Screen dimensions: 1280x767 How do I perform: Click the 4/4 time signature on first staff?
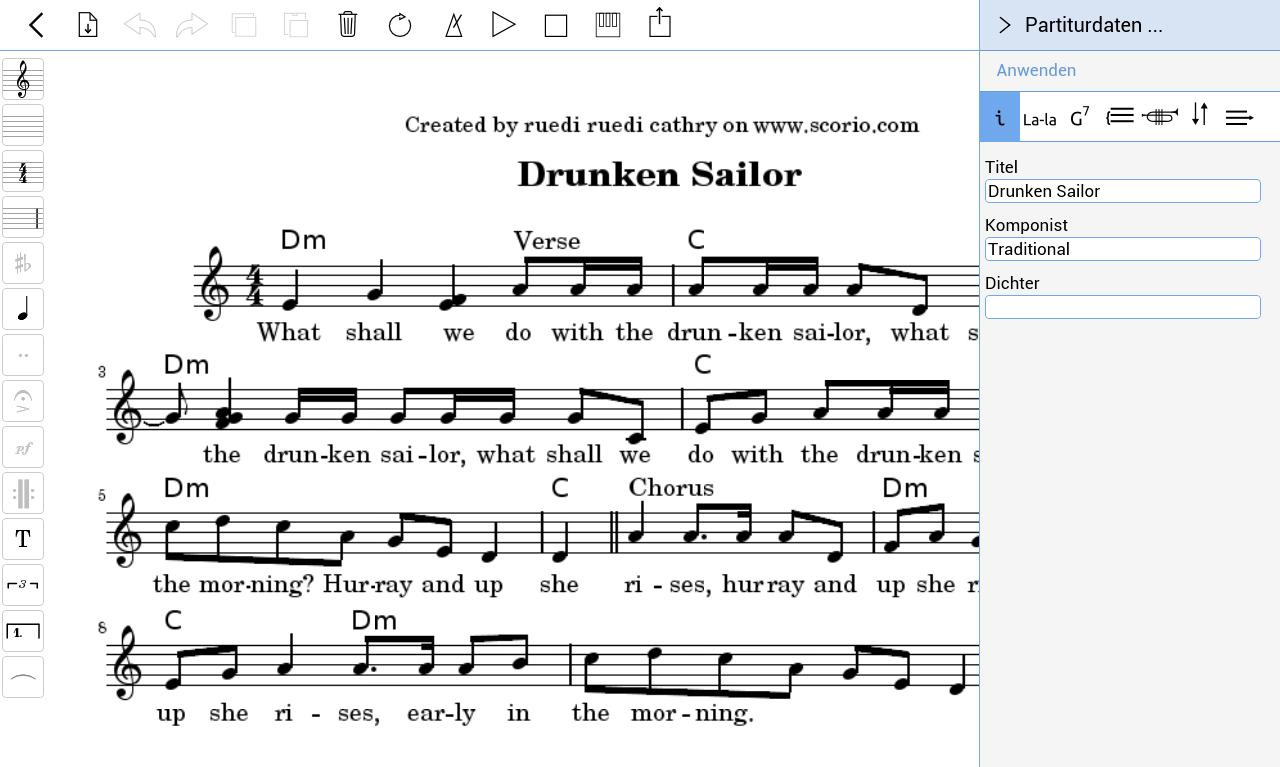[254, 286]
